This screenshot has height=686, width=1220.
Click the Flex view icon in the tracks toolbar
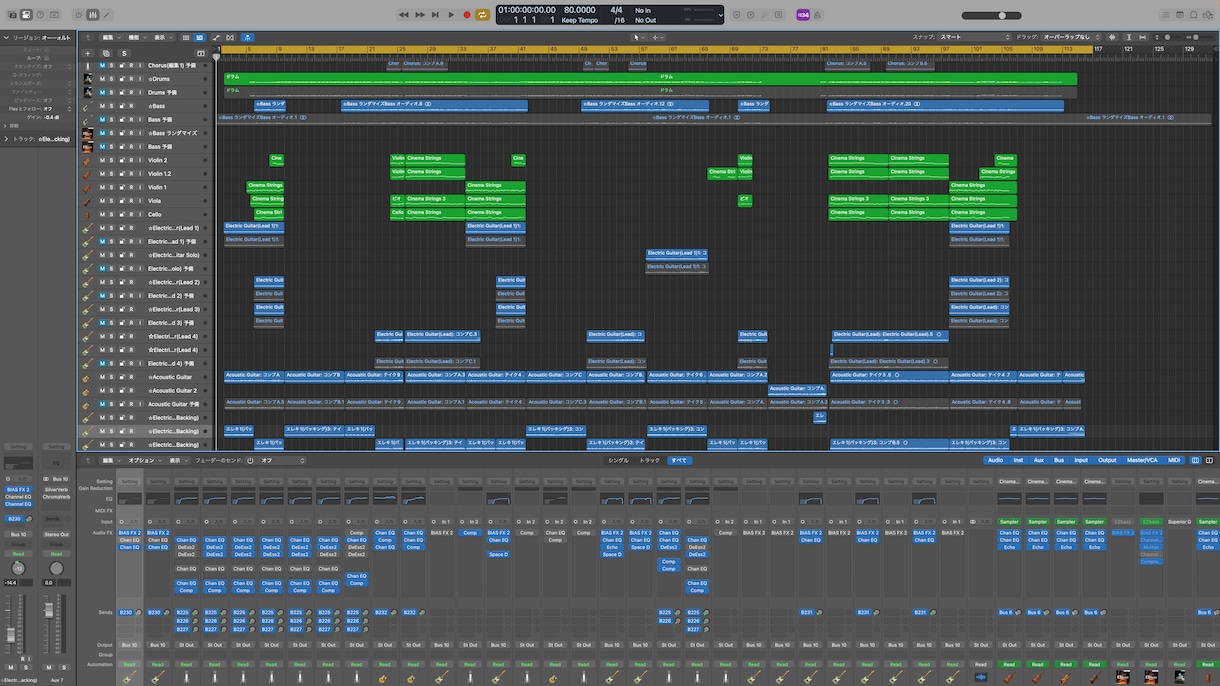[x=229, y=37]
